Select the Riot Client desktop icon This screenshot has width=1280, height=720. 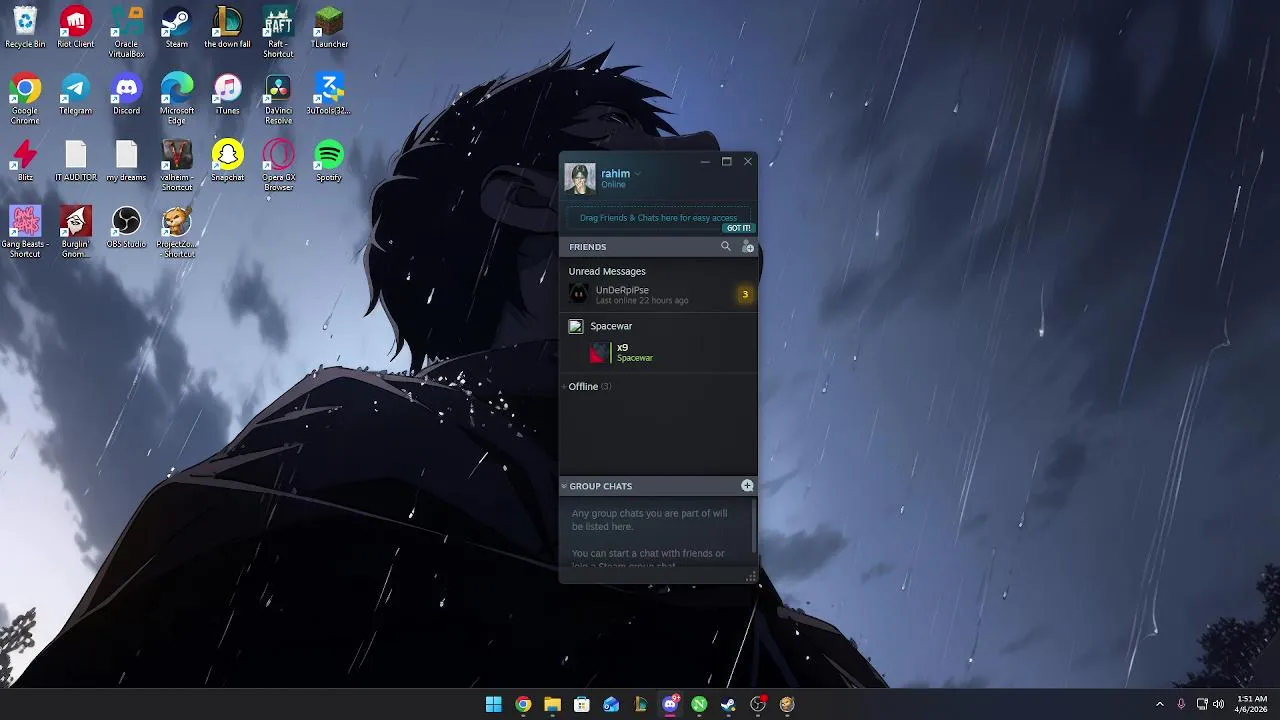pos(76,27)
